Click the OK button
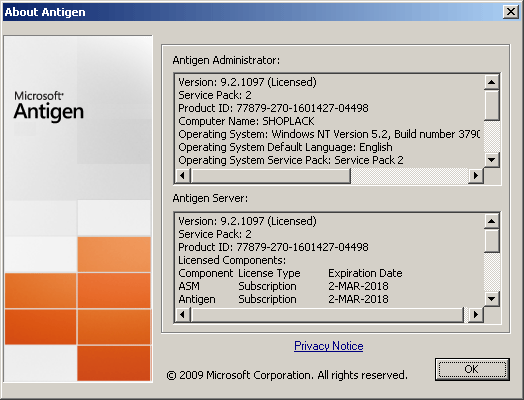 [472, 369]
